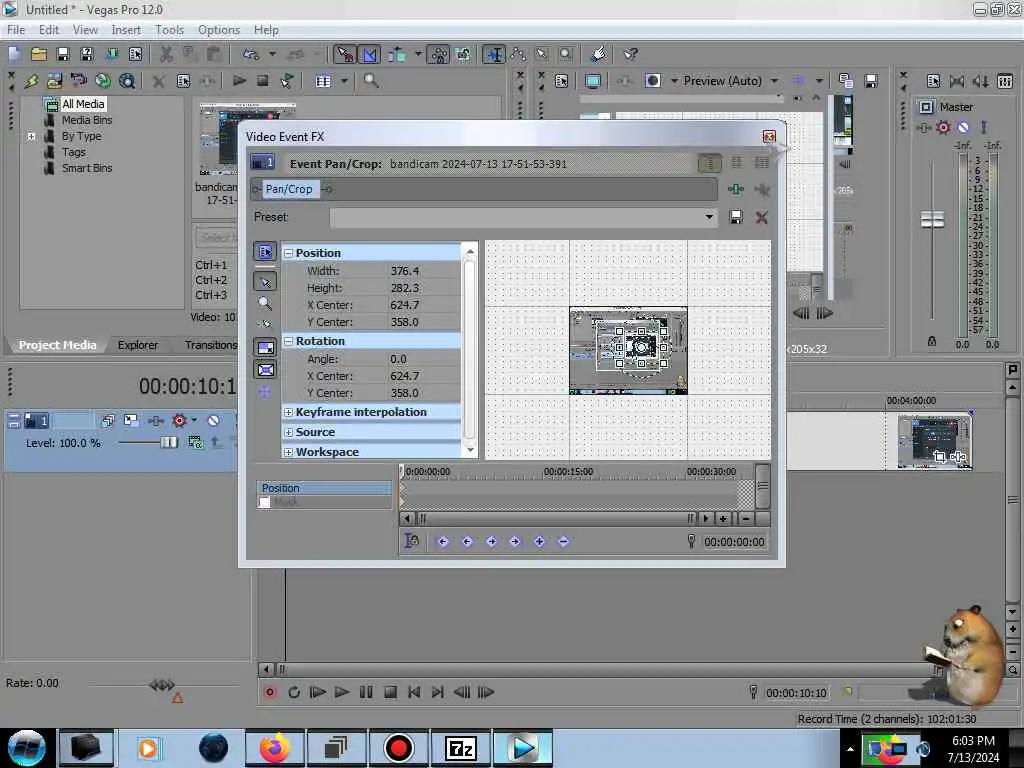Image resolution: width=1024 pixels, height=768 pixels.
Task: Click the Save Preset floppy icon
Action: pyautogui.click(x=736, y=217)
